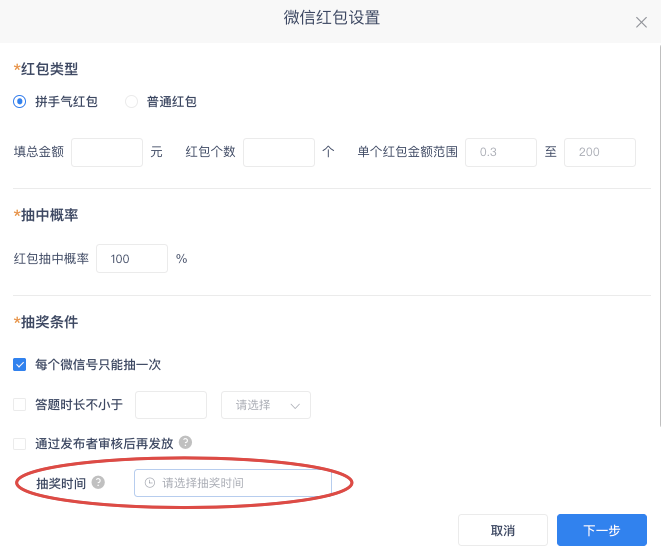The width and height of the screenshot is (661, 560).
Task: Click the 红包个数 input field
Action: click(279, 152)
